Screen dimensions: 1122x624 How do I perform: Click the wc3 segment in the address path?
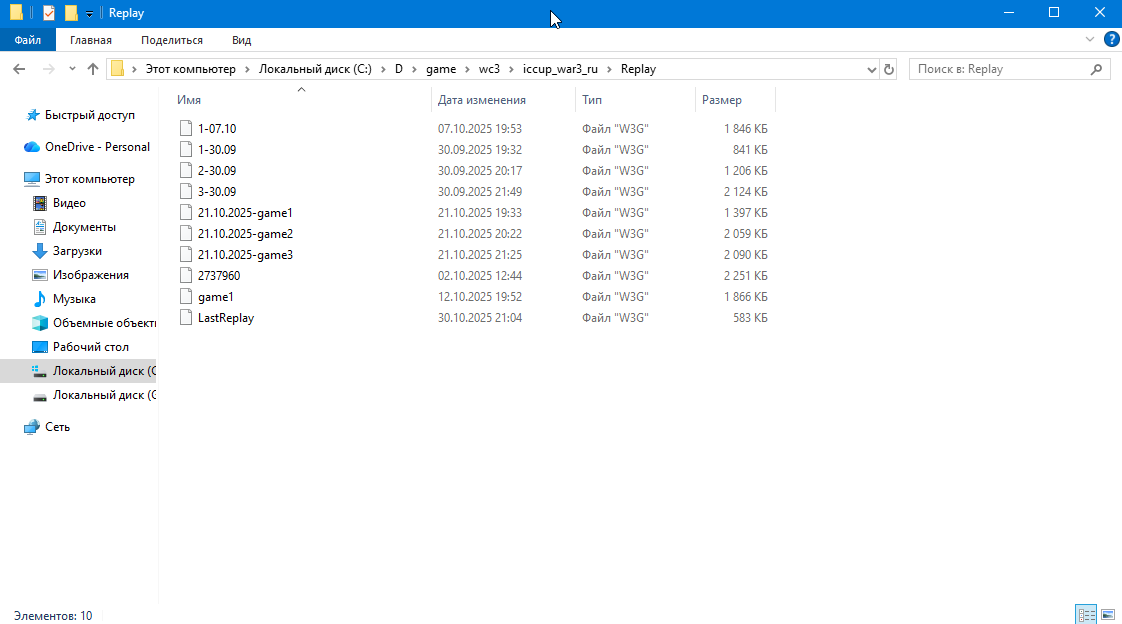tap(489, 69)
